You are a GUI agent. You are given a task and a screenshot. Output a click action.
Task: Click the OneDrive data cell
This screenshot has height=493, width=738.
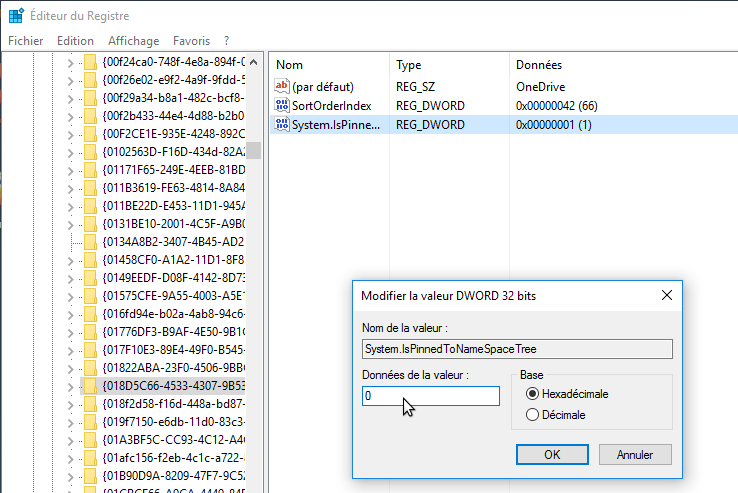click(x=540, y=87)
